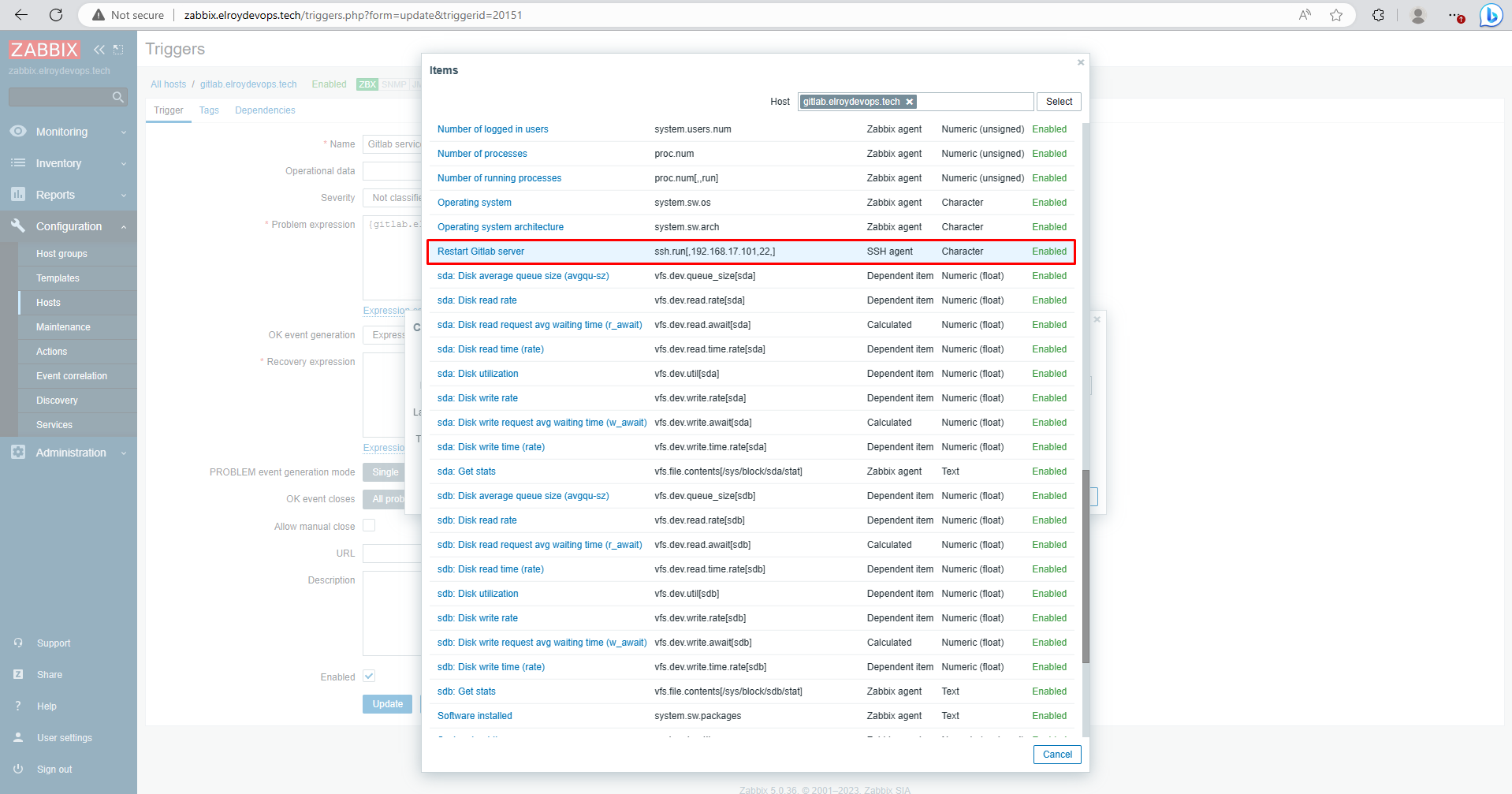This screenshot has width=1512, height=794.
Task: Toggle the Allow manual close checkbox
Action: (369, 526)
